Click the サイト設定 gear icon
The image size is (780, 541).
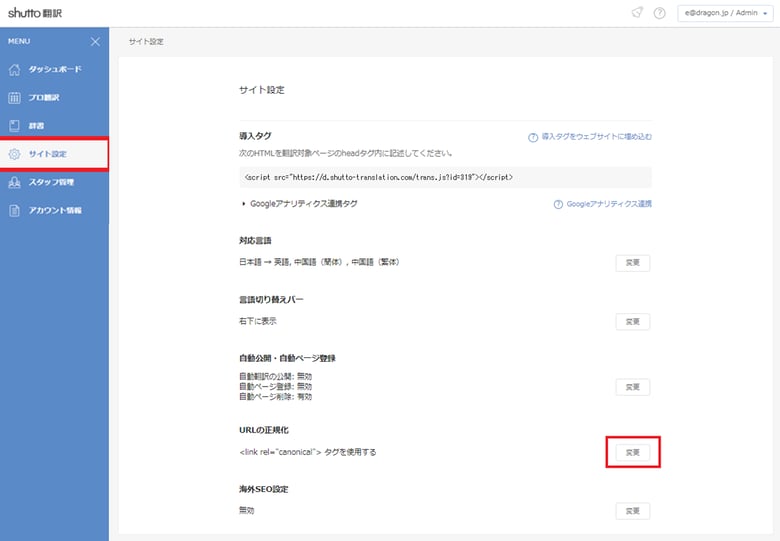[14, 154]
